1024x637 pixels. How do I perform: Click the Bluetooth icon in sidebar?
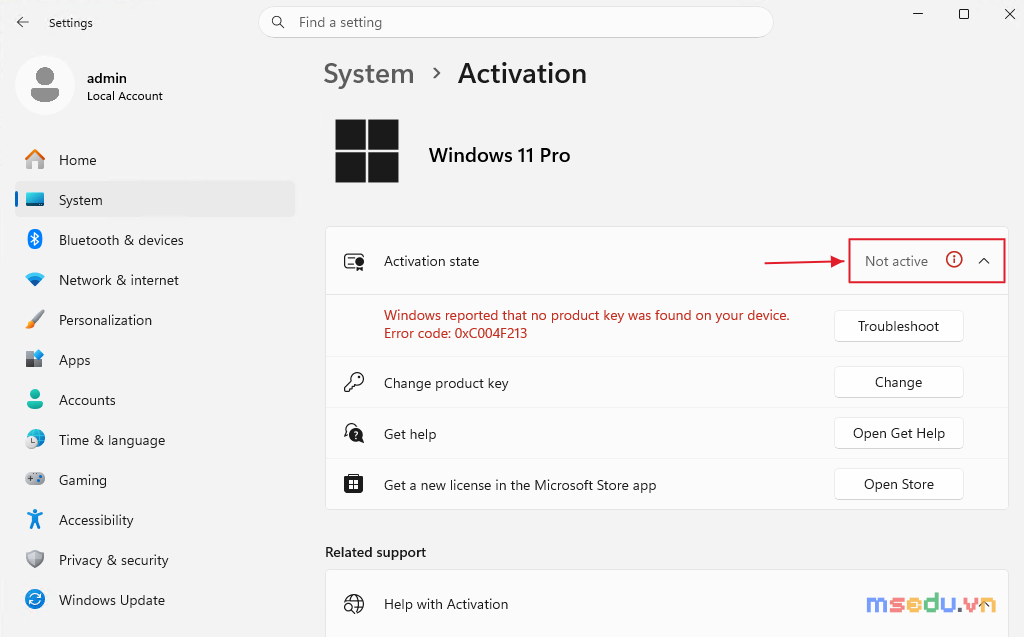pyautogui.click(x=35, y=239)
